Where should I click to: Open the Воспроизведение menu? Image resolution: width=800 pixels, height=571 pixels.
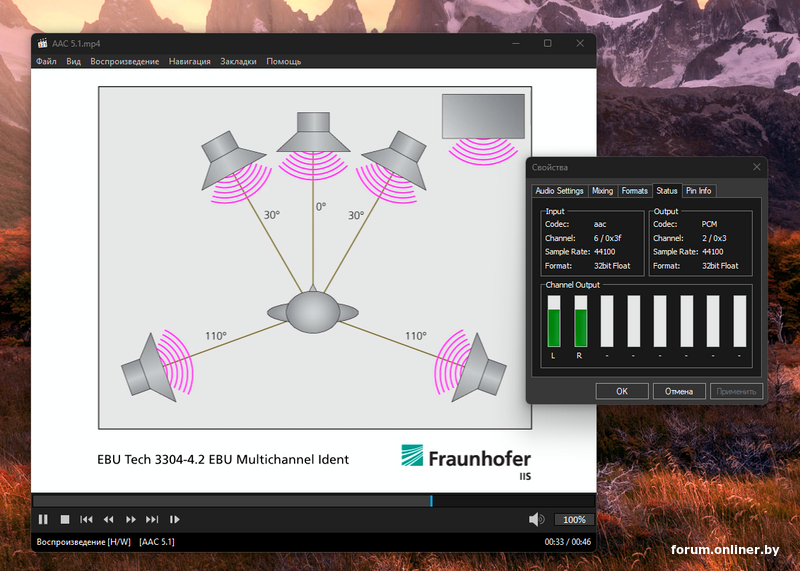(125, 61)
